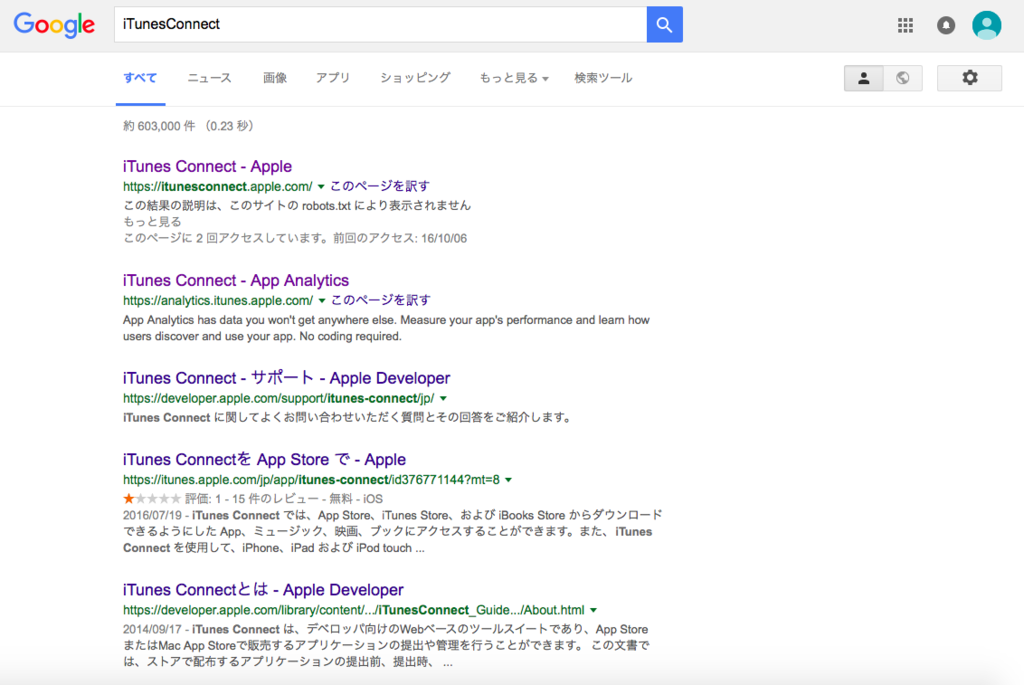The image size is (1024, 685).
Task: Select the すべて tab
Action: coord(140,78)
